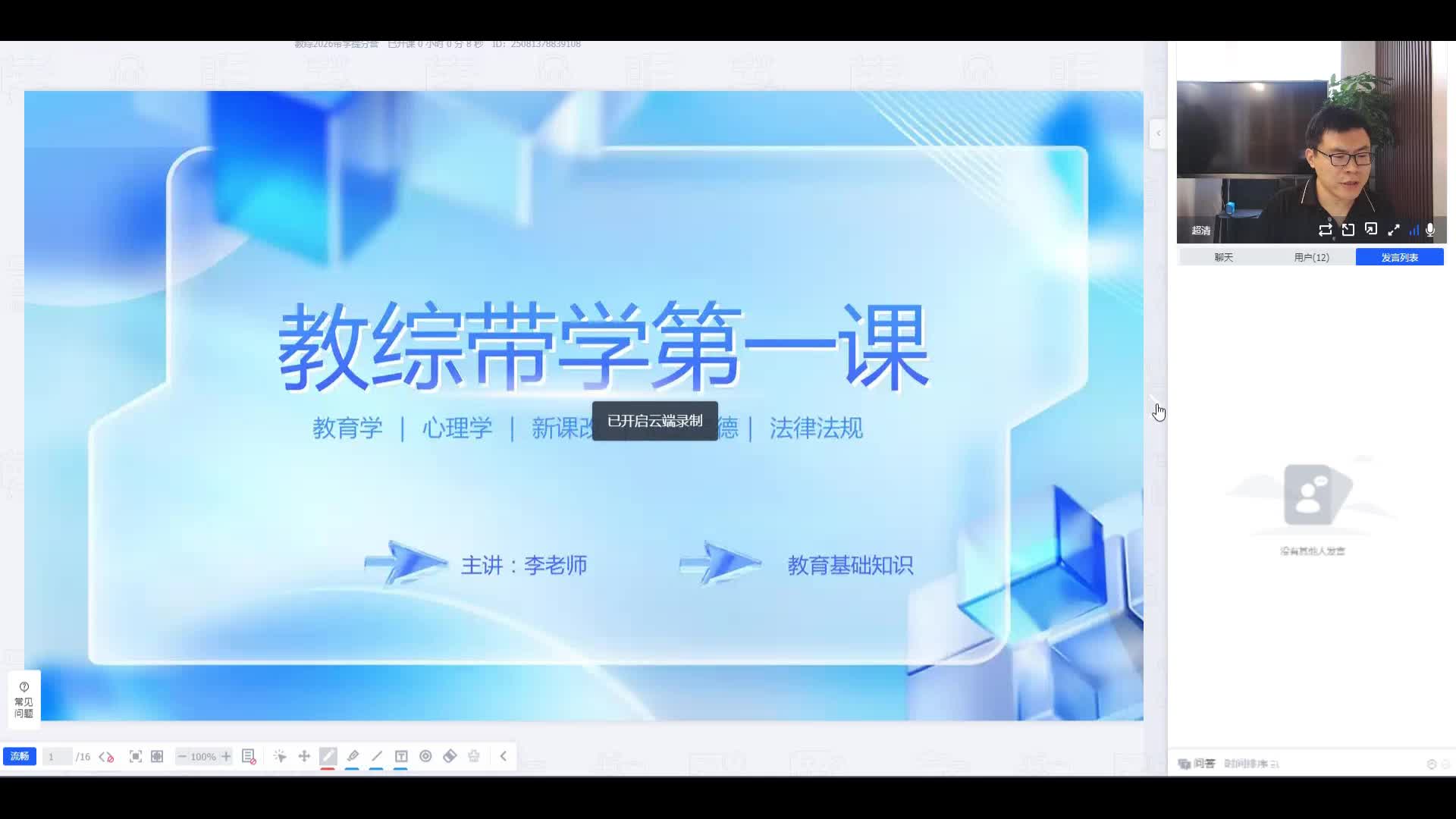Collapse the toolbar with the left chevron
The image size is (1456, 819).
(504, 756)
